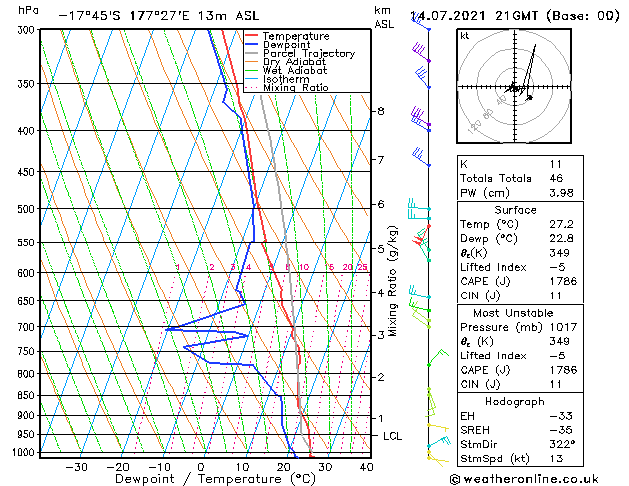Click the LCL marker label
The height and width of the screenshot is (486, 629).
pos(392,436)
